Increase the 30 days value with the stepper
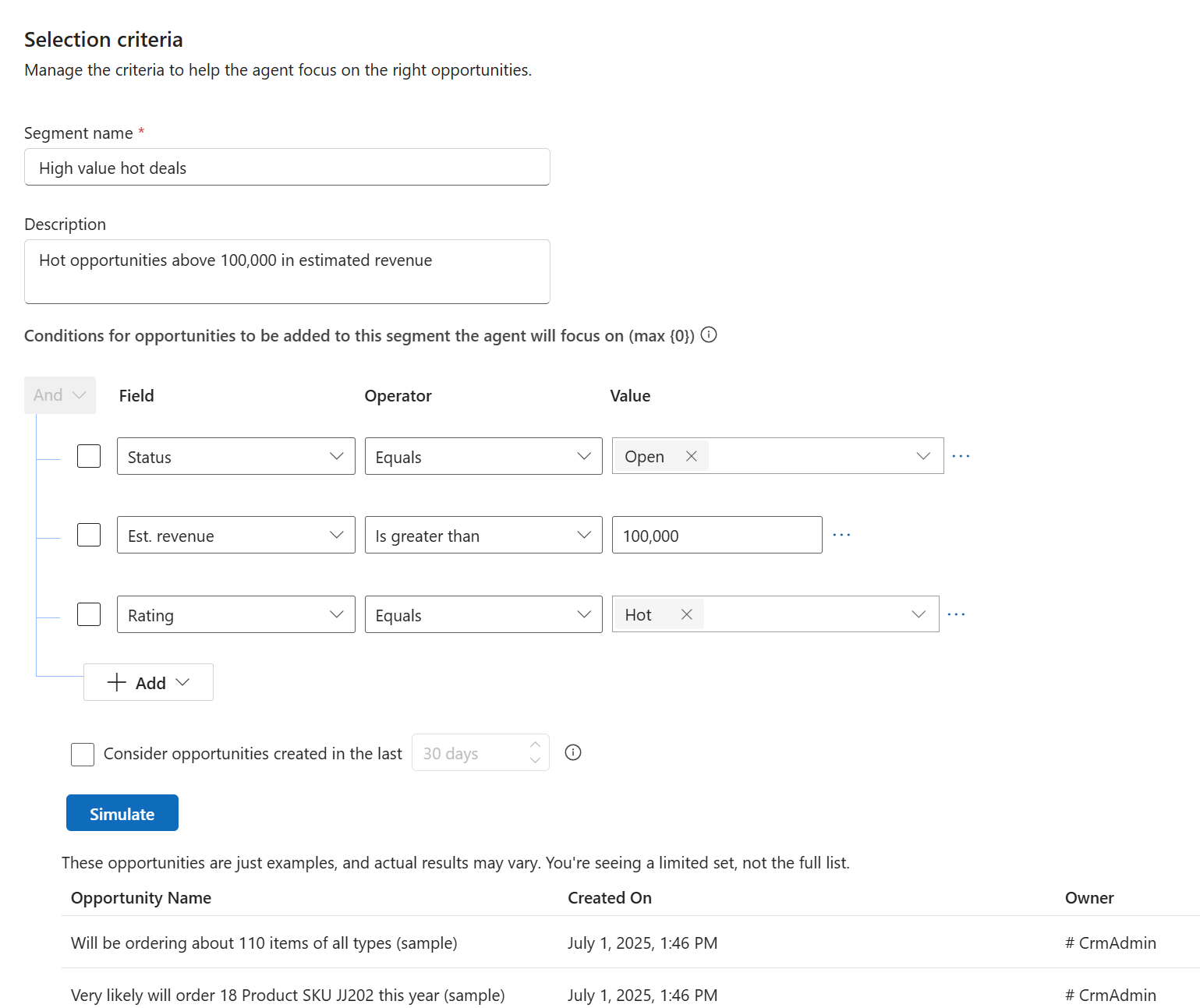The width and height of the screenshot is (1200, 1008). point(535,746)
